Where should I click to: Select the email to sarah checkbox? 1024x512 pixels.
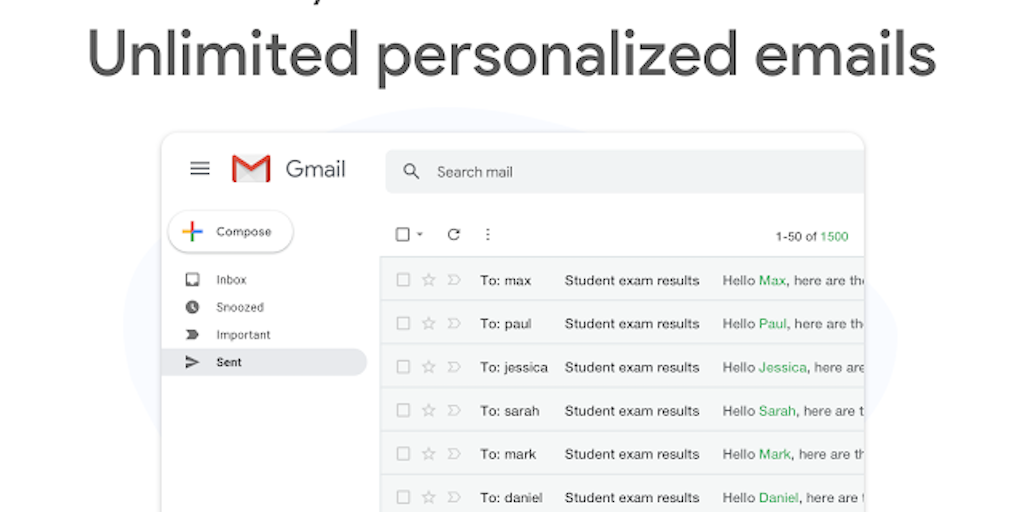point(403,410)
